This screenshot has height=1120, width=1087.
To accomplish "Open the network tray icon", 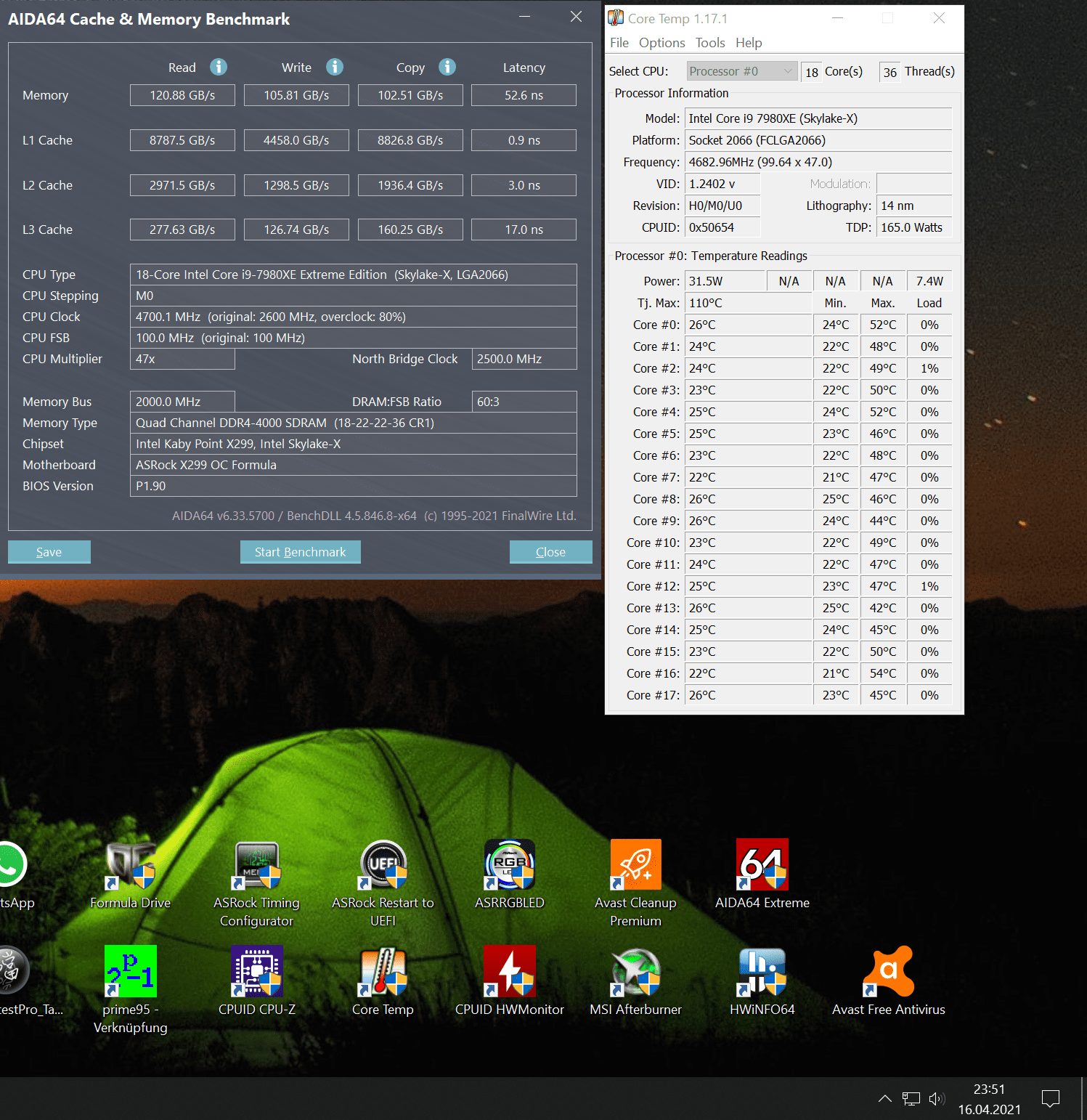I will point(911,1098).
